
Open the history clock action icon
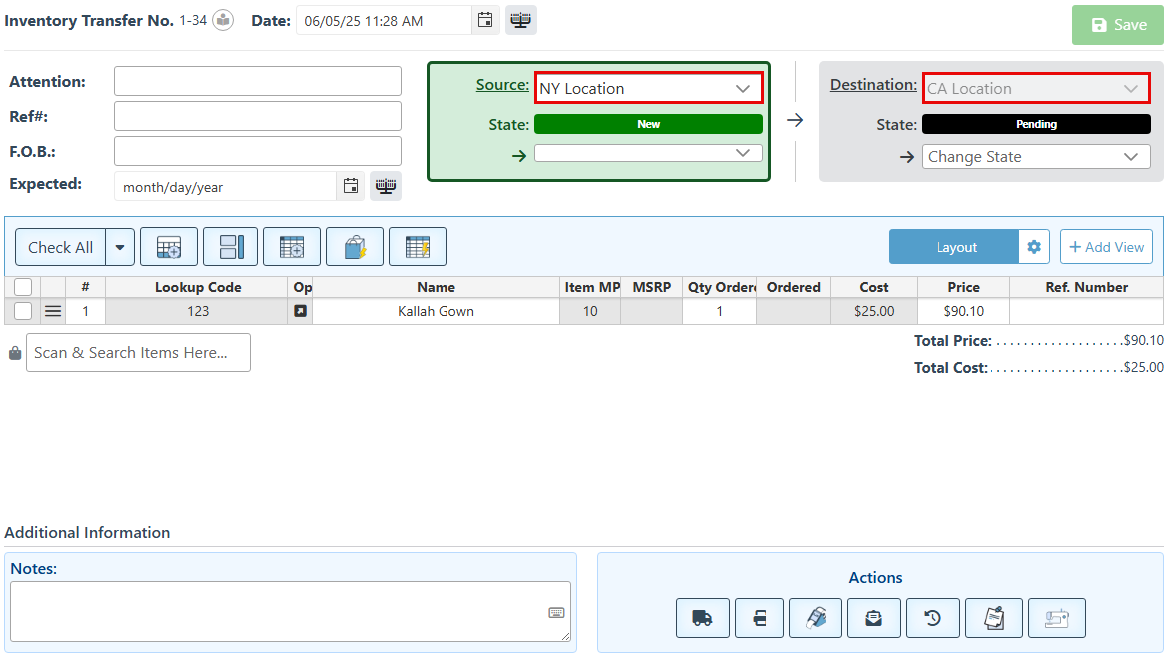point(932,618)
